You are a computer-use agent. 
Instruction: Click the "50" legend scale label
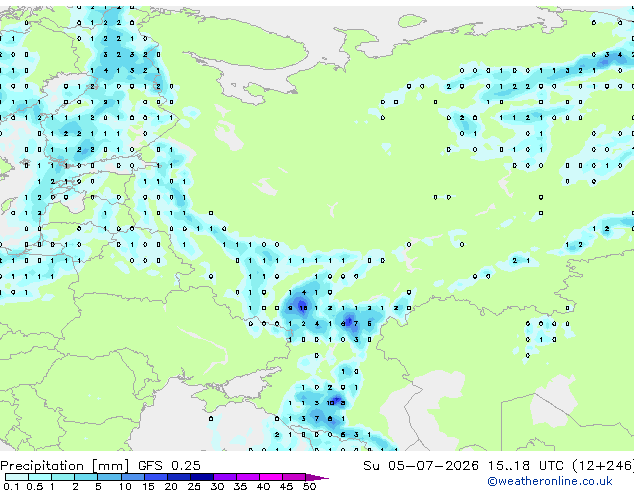(x=309, y=486)
